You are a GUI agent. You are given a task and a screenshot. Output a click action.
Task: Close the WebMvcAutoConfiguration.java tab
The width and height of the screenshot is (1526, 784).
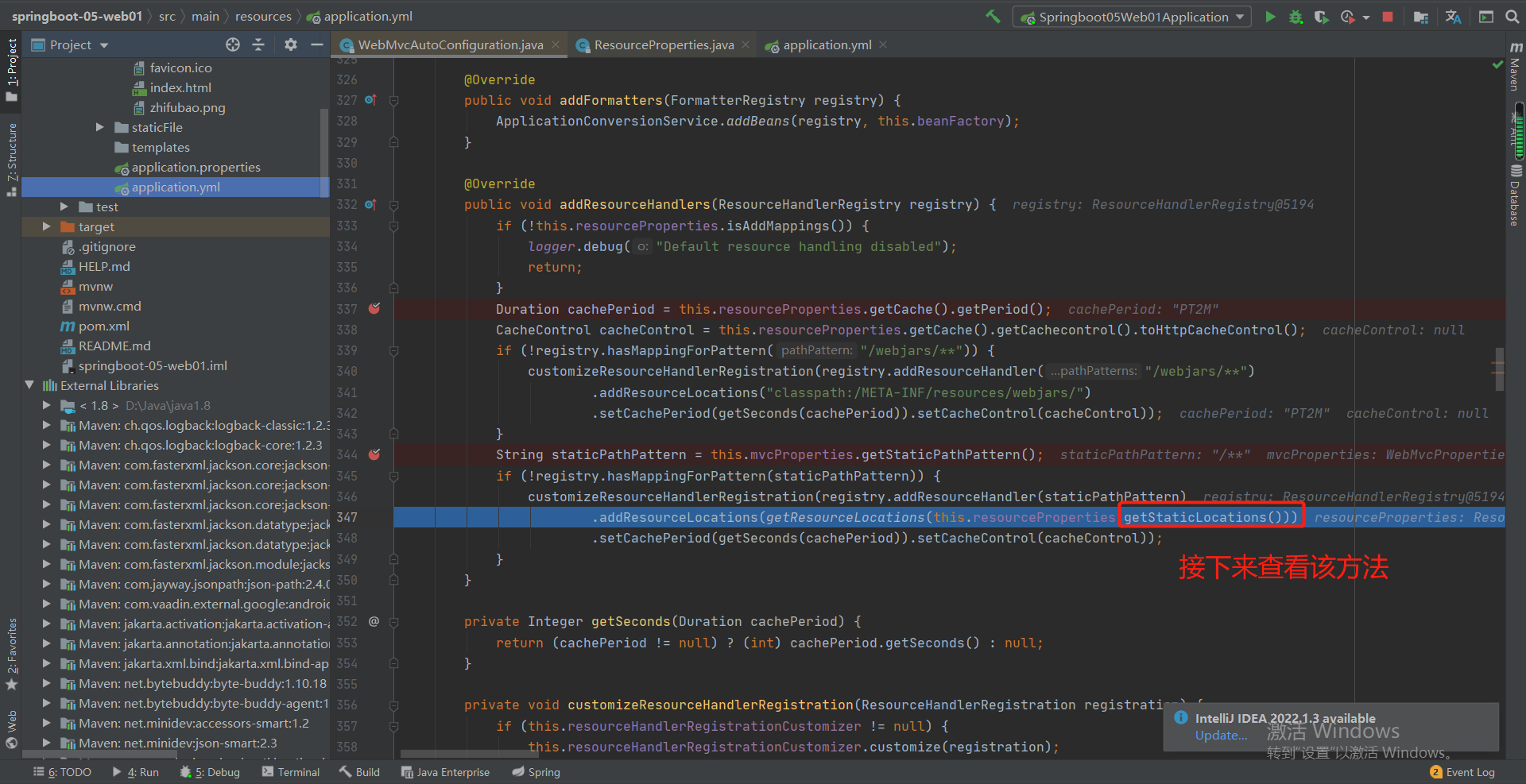tap(556, 44)
